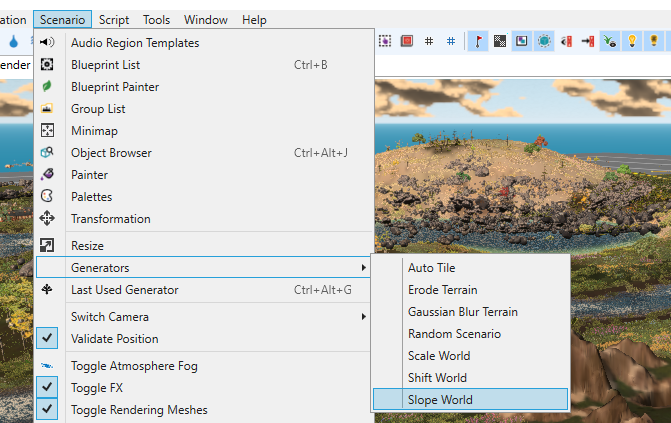This screenshot has height=423, width=671.
Task: Choose Random Scenario generator
Action: pos(470,334)
